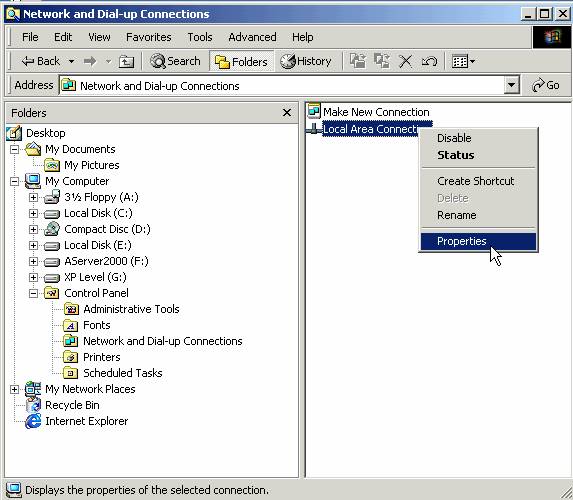Click the Copy To toolbar icon

[x=382, y=61]
